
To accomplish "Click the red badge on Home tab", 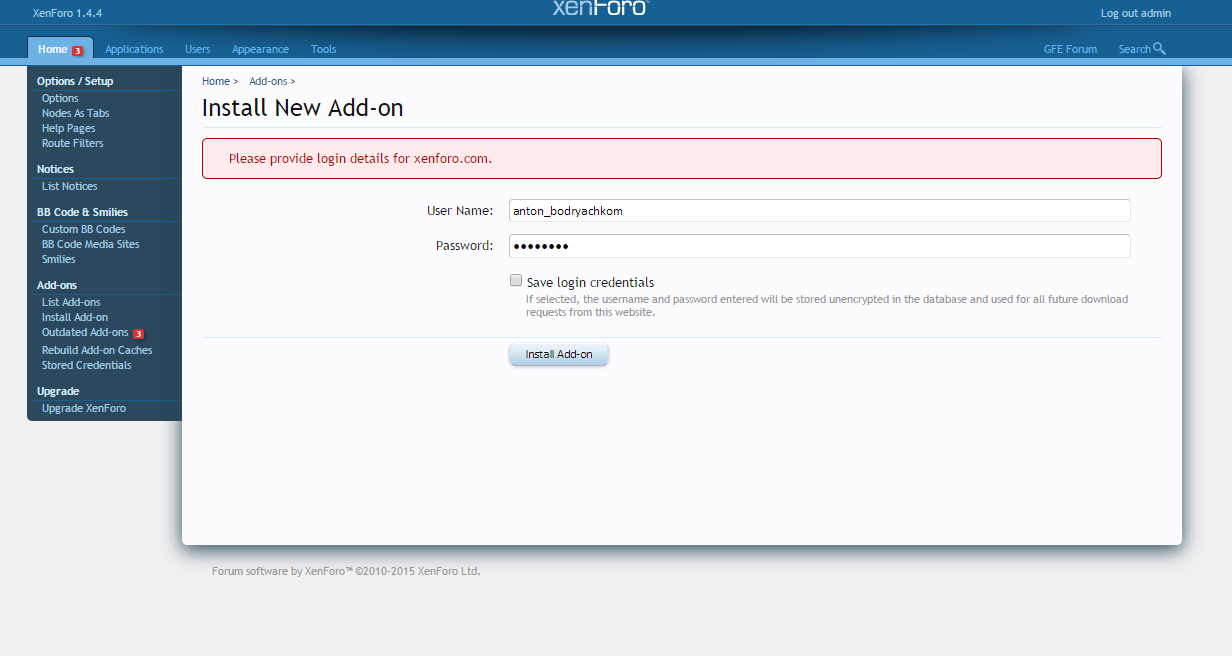I will click(77, 50).
